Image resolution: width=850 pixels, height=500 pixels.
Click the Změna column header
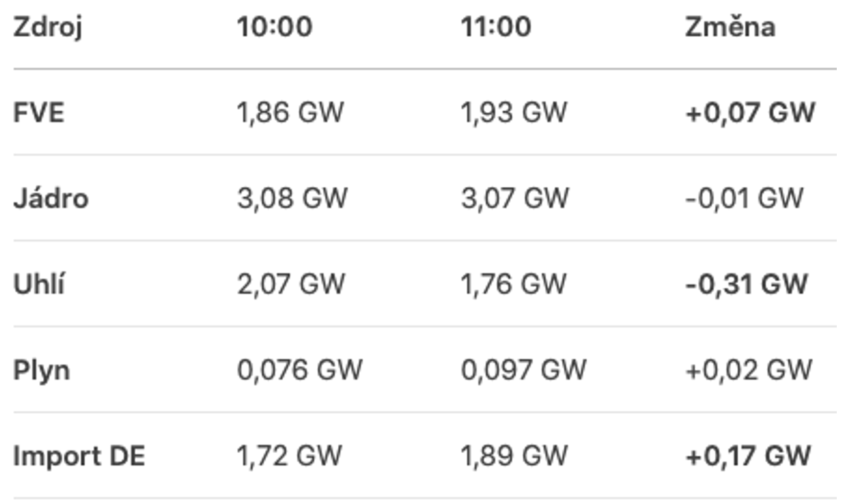tap(730, 27)
